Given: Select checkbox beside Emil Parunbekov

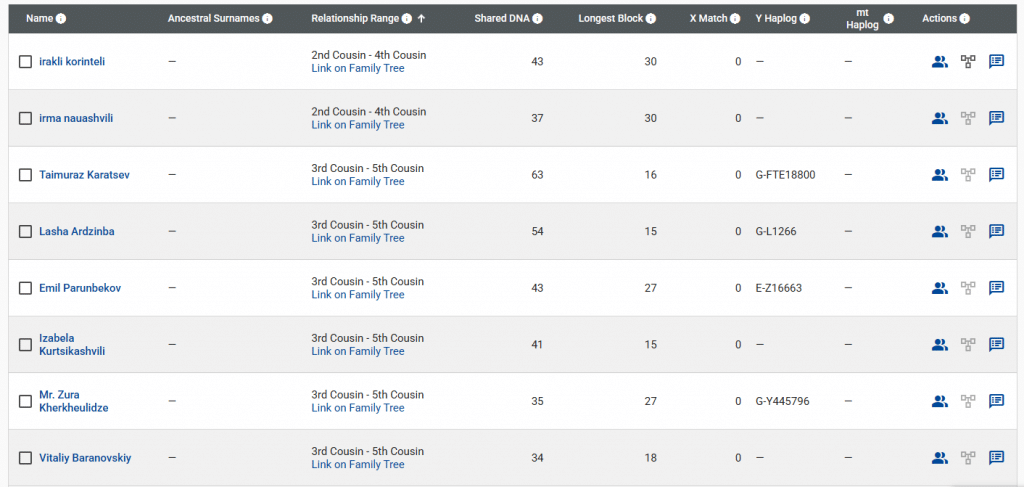Looking at the screenshot, I should pos(26,288).
